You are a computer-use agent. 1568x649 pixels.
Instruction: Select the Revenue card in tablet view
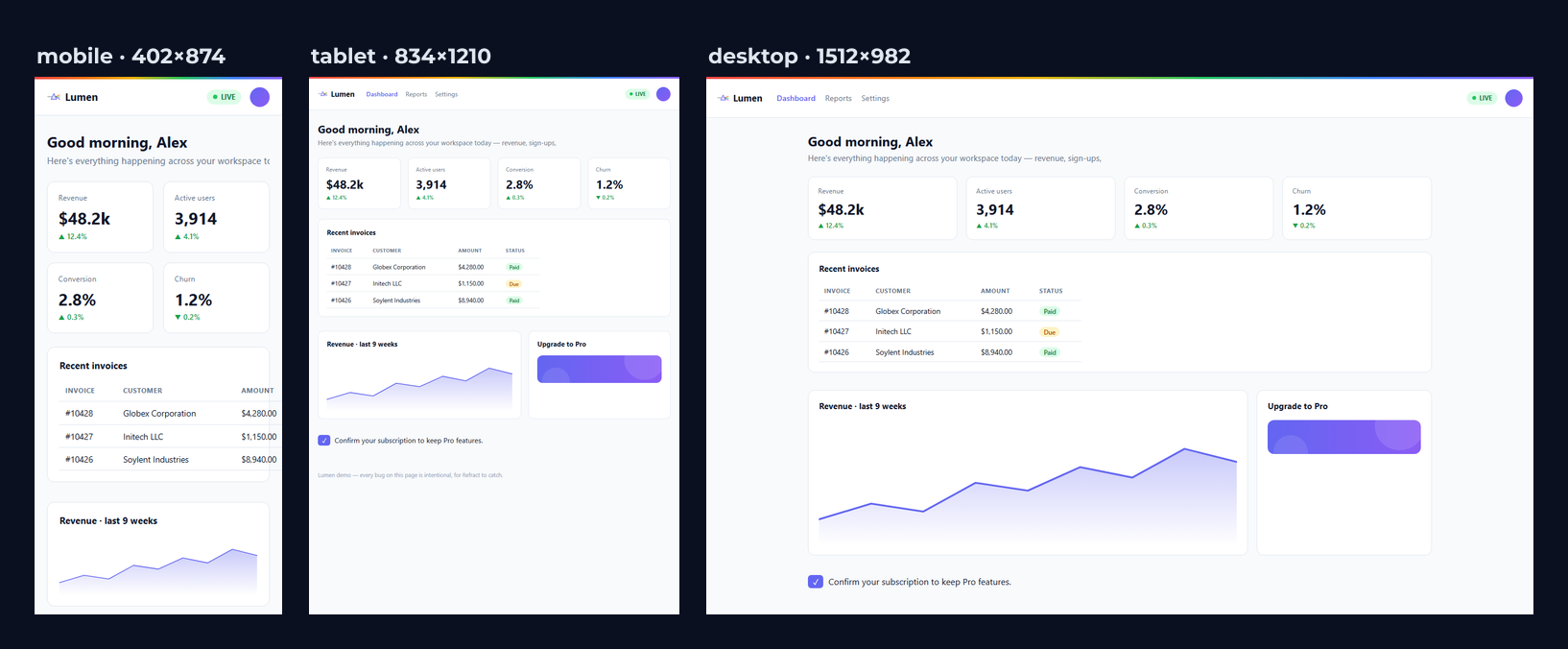coord(360,183)
